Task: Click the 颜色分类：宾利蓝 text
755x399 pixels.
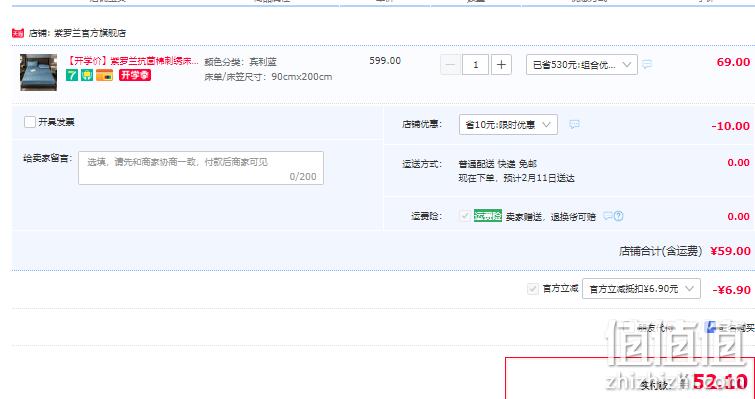Action: (x=240, y=62)
